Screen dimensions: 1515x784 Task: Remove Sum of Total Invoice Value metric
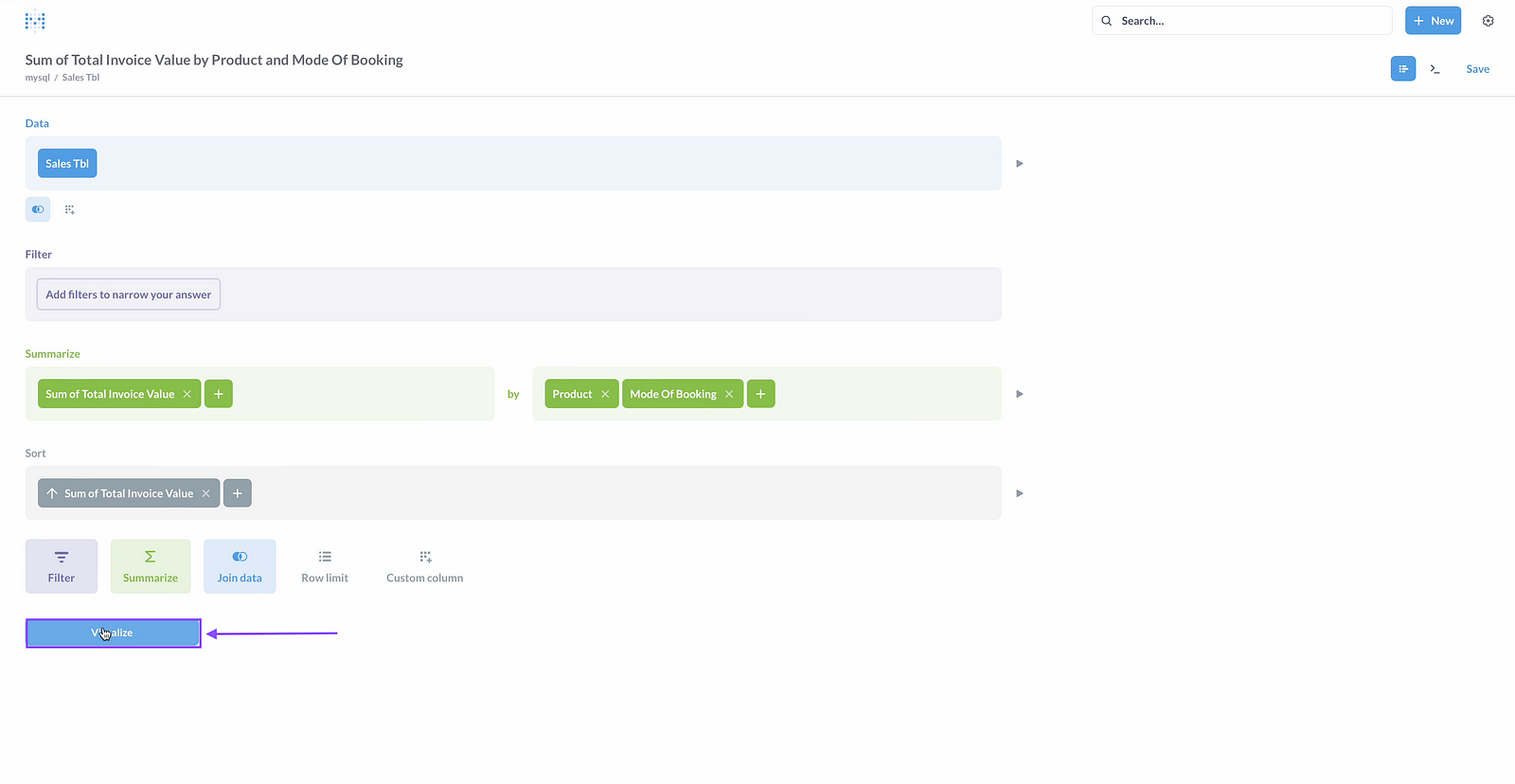click(x=187, y=394)
